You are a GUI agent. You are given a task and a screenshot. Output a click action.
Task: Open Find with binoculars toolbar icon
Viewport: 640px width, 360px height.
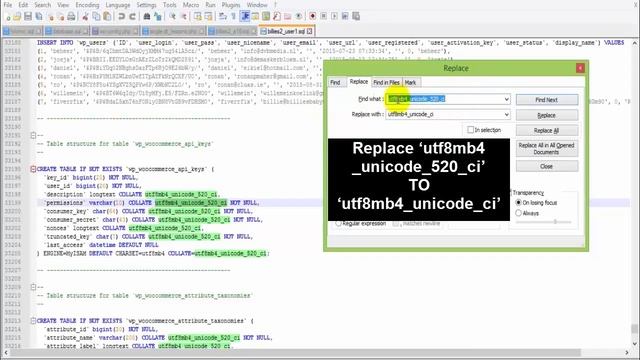point(147,16)
